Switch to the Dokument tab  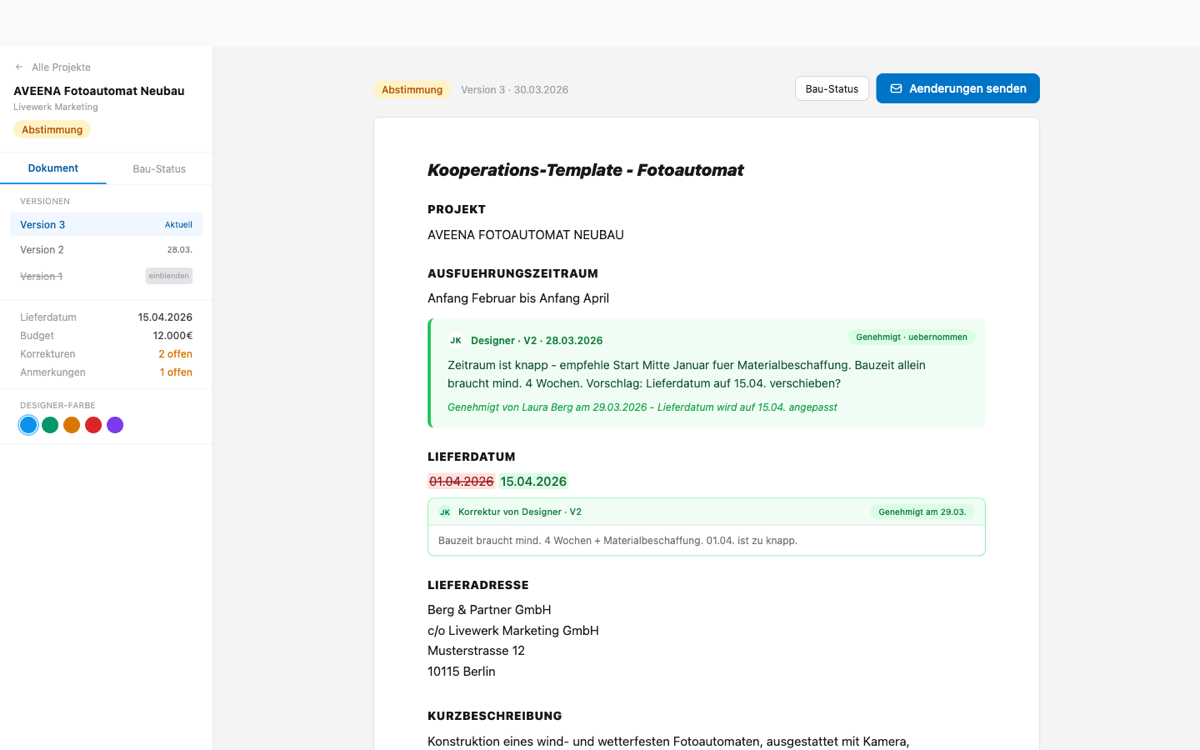coord(53,168)
